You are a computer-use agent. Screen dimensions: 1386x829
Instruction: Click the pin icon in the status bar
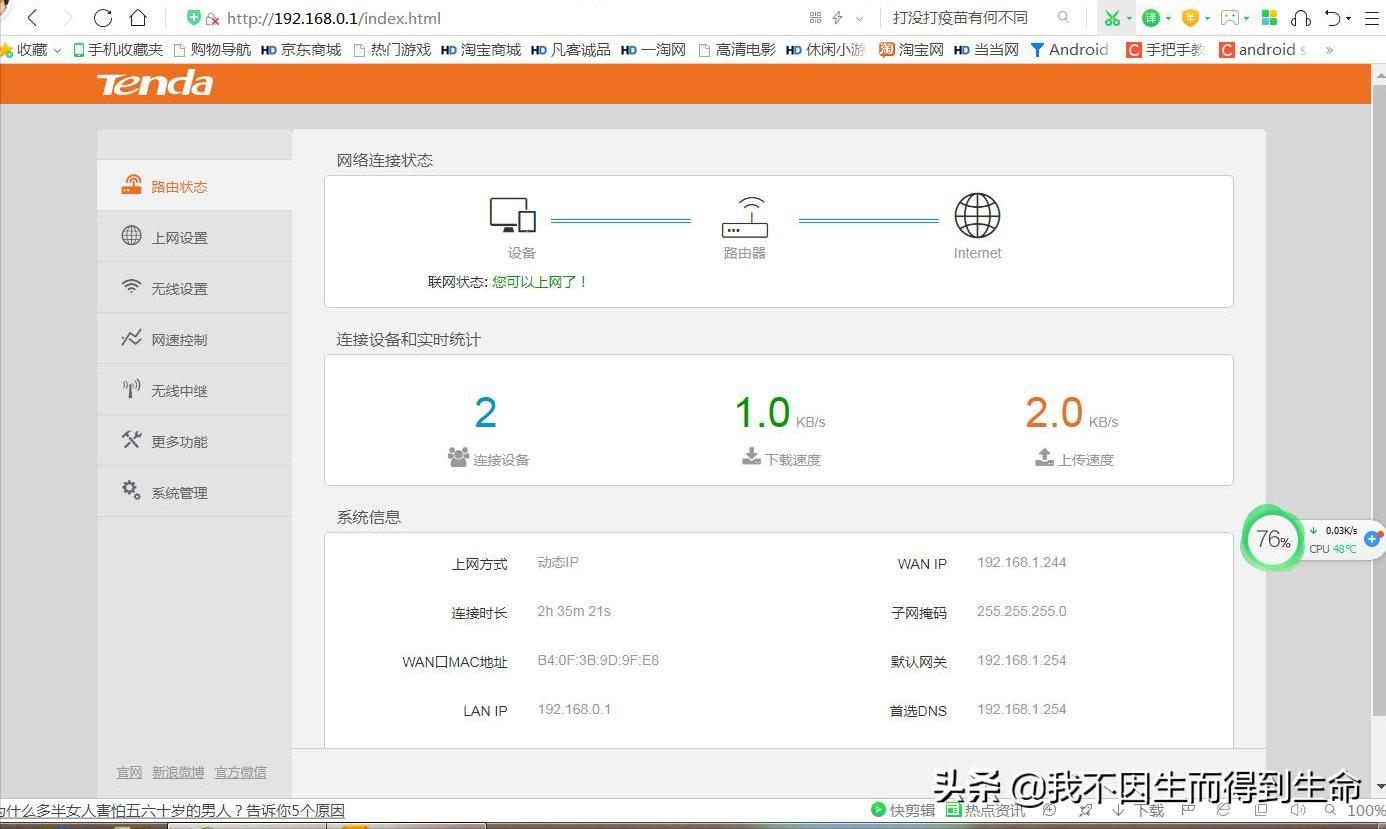click(1085, 811)
